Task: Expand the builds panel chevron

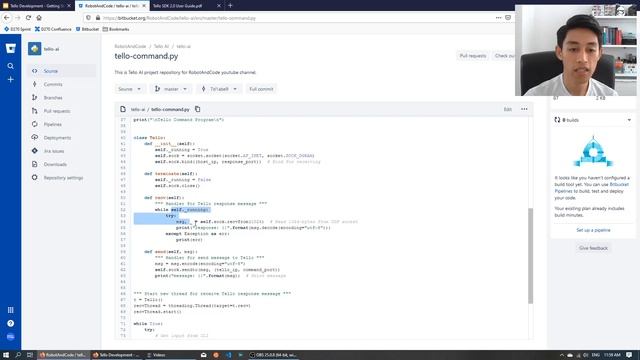Action: (x=629, y=120)
